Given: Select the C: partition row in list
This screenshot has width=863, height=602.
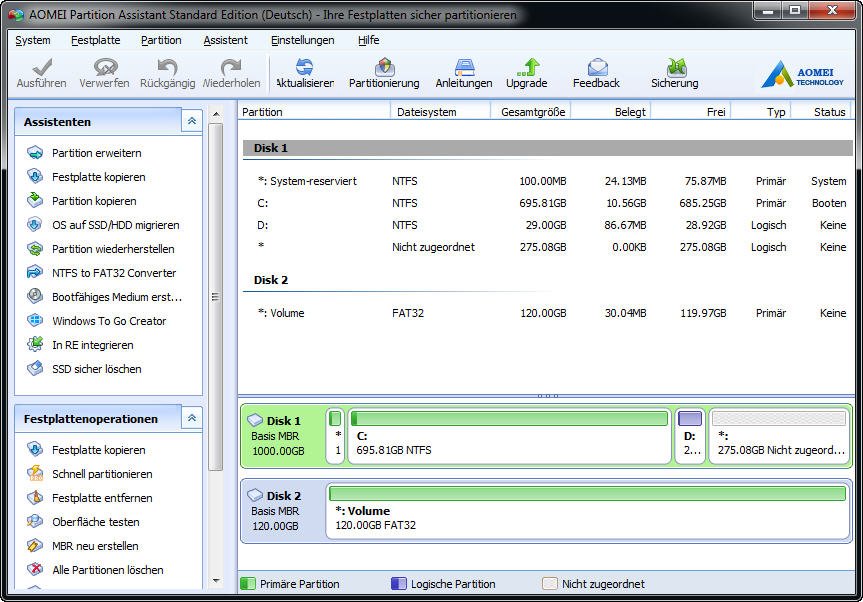Looking at the screenshot, I should [x=548, y=203].
